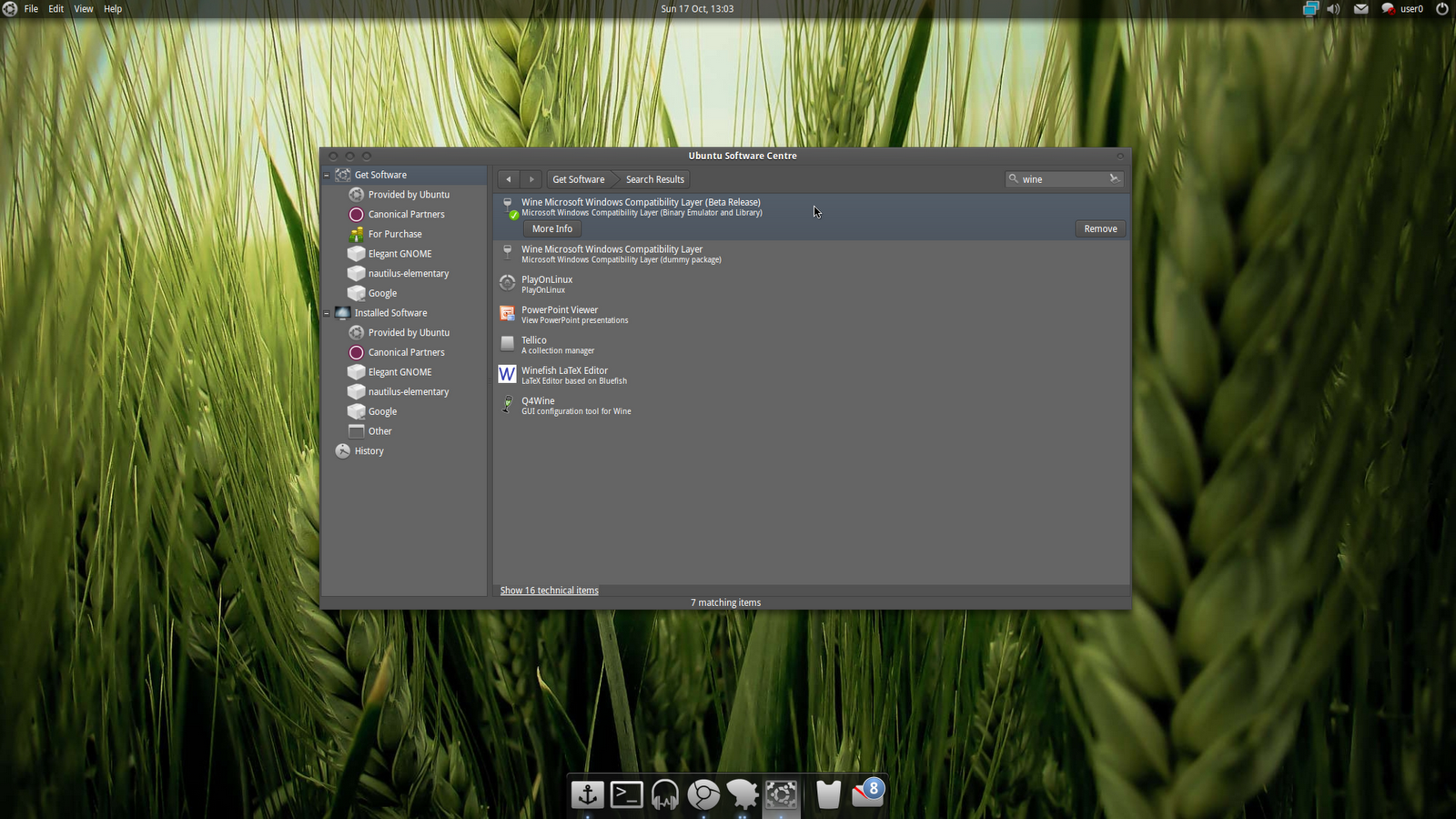Launch Chromium browser from the dock
This screenshot has width=1456, height=819.
tap(703, 795)
